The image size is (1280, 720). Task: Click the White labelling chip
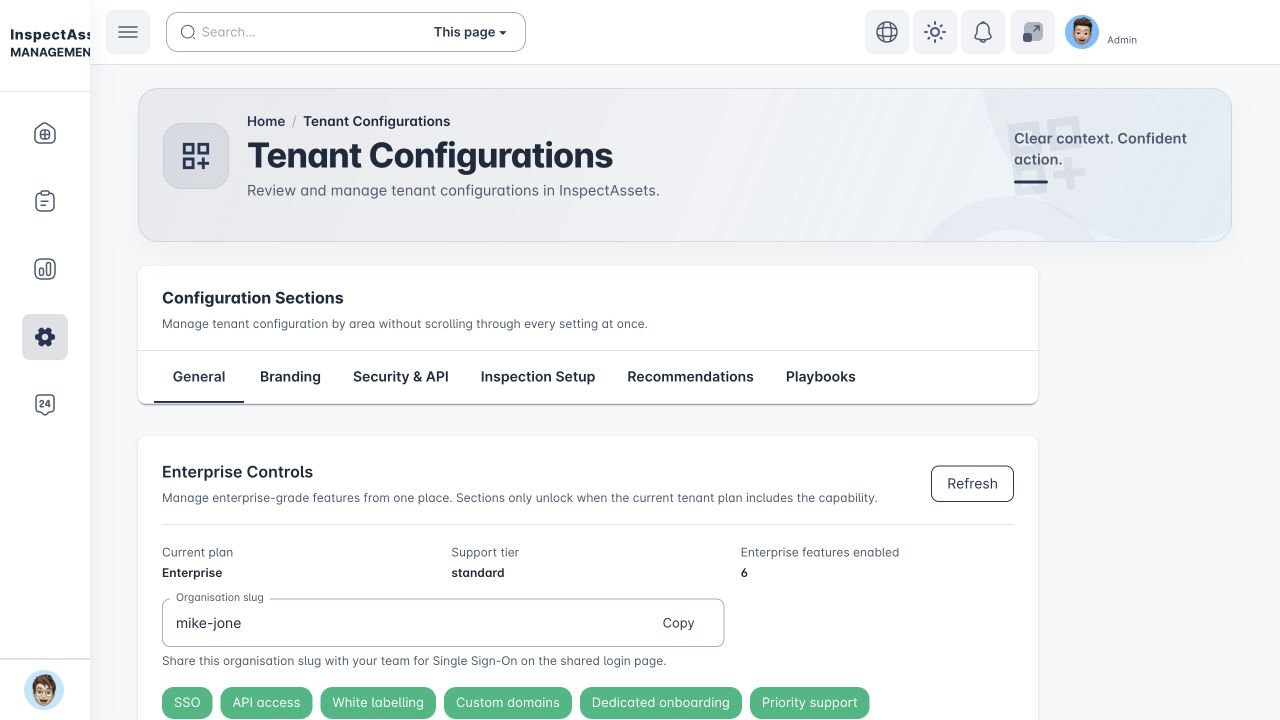378,703
